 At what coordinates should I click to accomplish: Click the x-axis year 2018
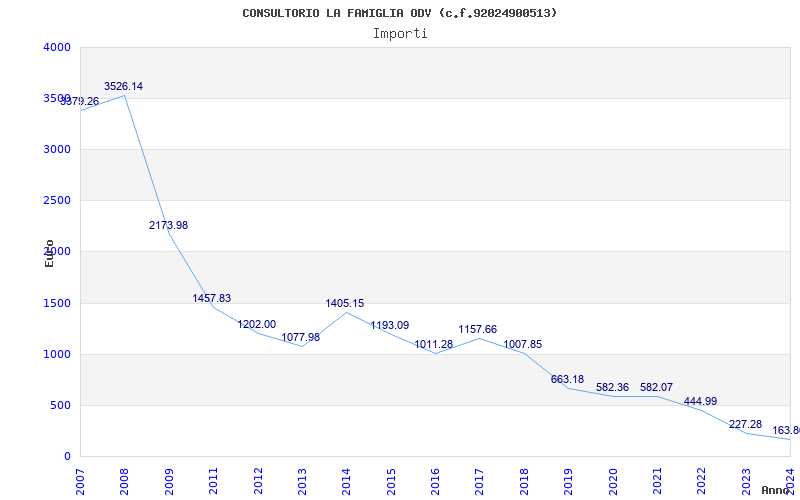(524, 482)
